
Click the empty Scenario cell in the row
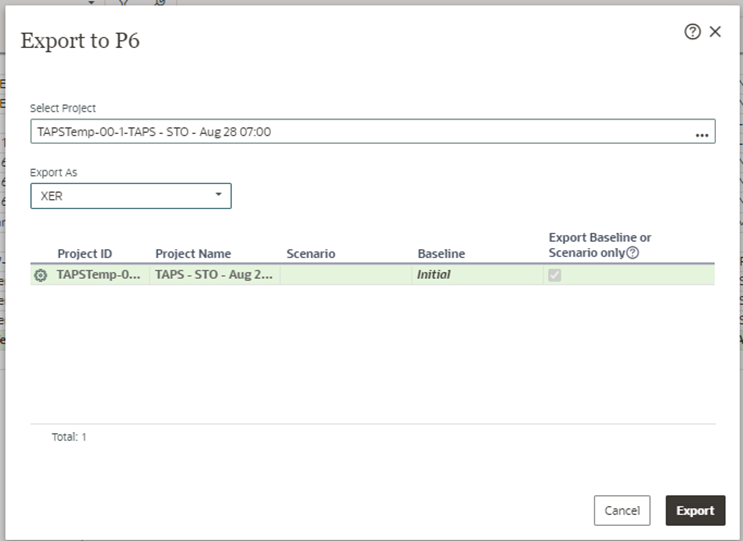pos(345,275)
